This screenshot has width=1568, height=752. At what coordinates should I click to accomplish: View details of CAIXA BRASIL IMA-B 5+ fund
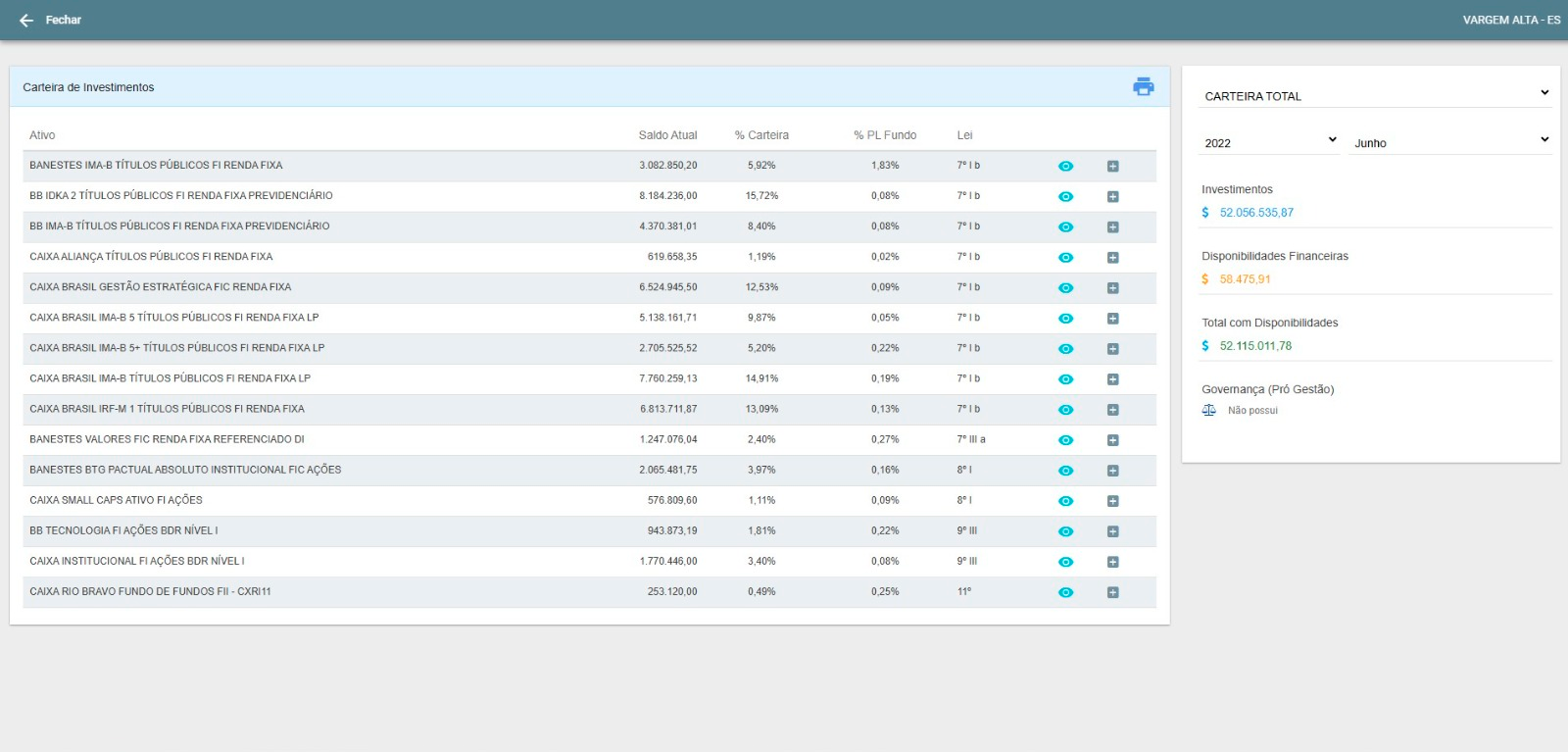pyautogui.click(x=1066, y=348)
